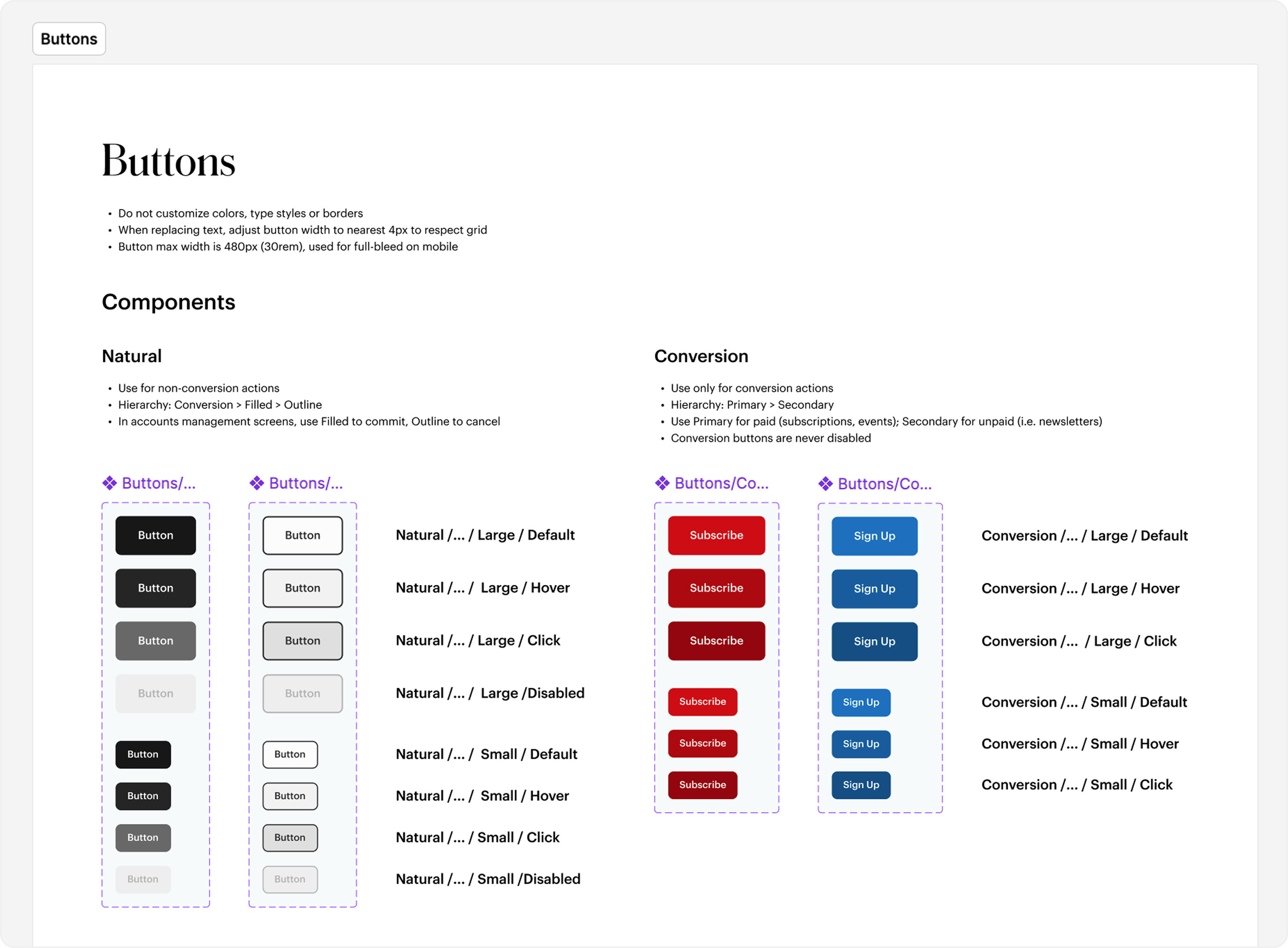Select 'Conversion /... / Small / Hover' label
1288x948 pixels.
1080,744
